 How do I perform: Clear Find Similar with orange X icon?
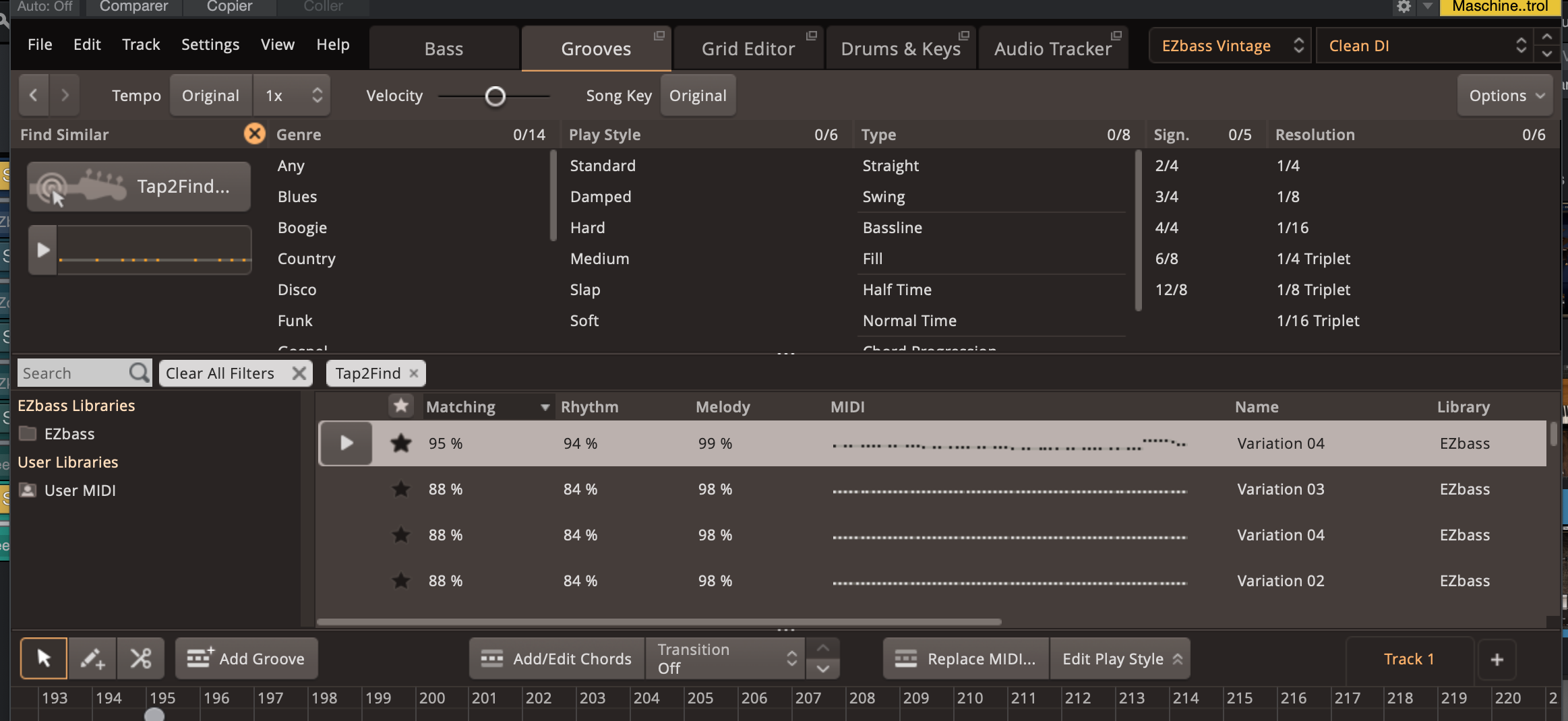point(254,134)
